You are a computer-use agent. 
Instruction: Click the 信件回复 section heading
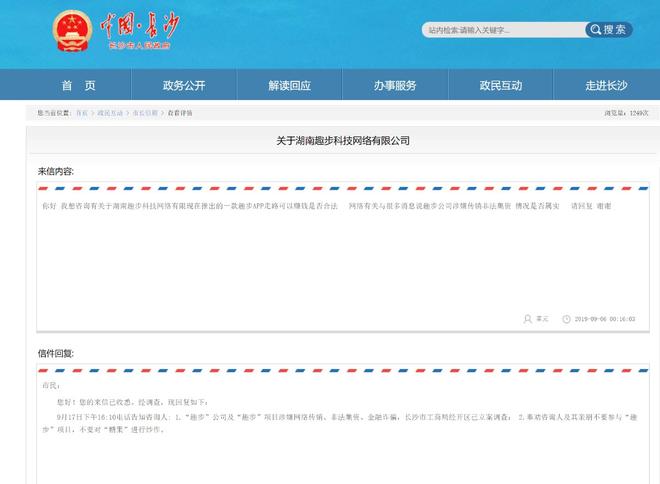(56, 353)
